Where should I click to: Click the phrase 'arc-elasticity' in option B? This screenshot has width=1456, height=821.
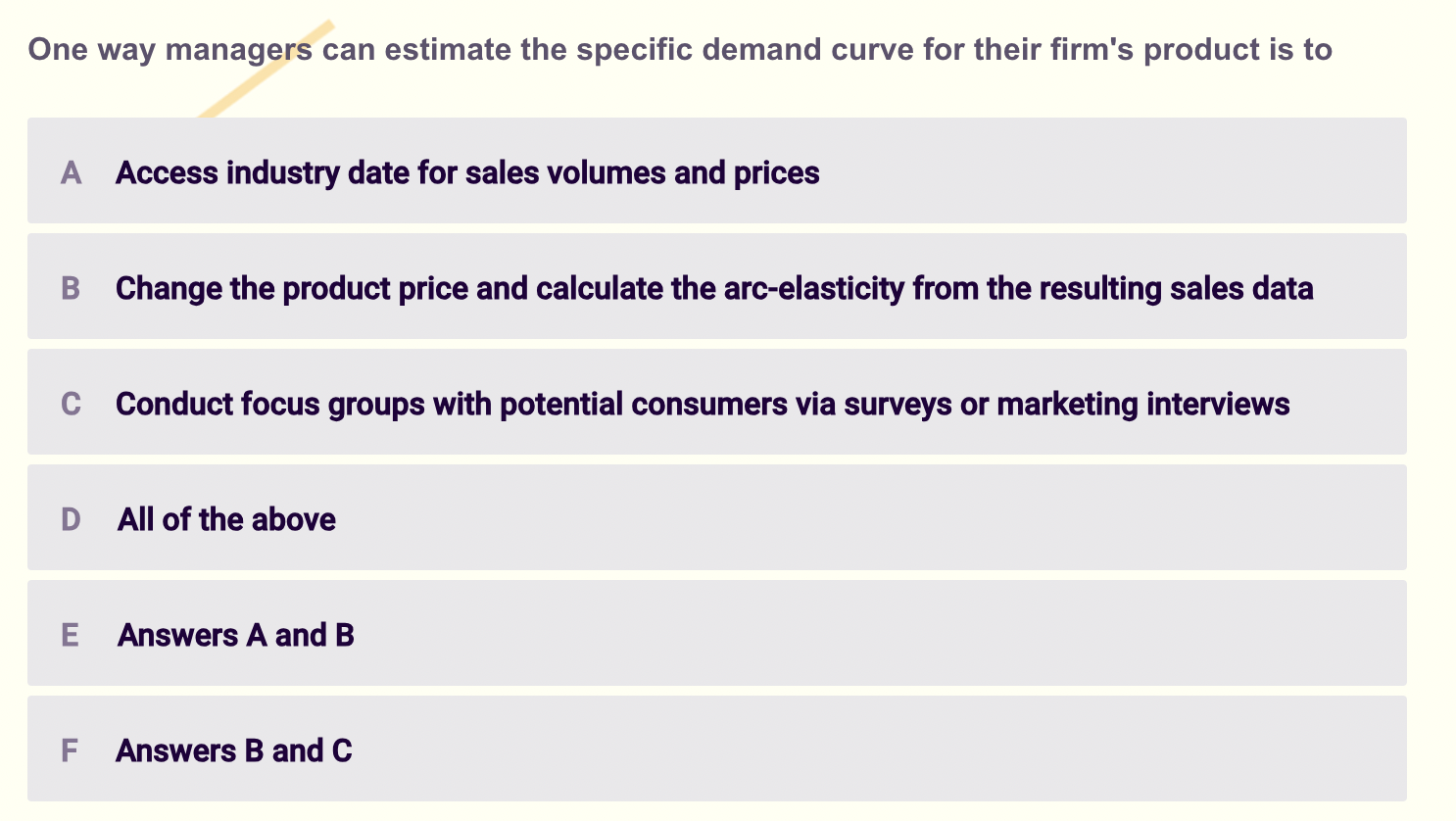click(x=814, y=288)
